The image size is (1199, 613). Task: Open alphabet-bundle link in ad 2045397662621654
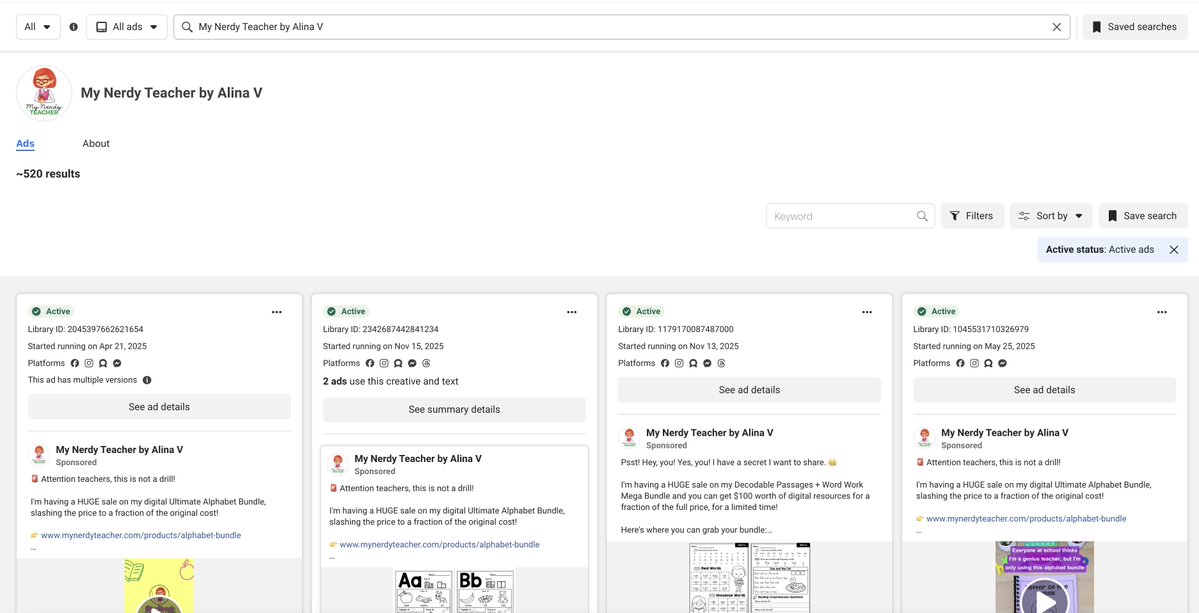(141, 536)
